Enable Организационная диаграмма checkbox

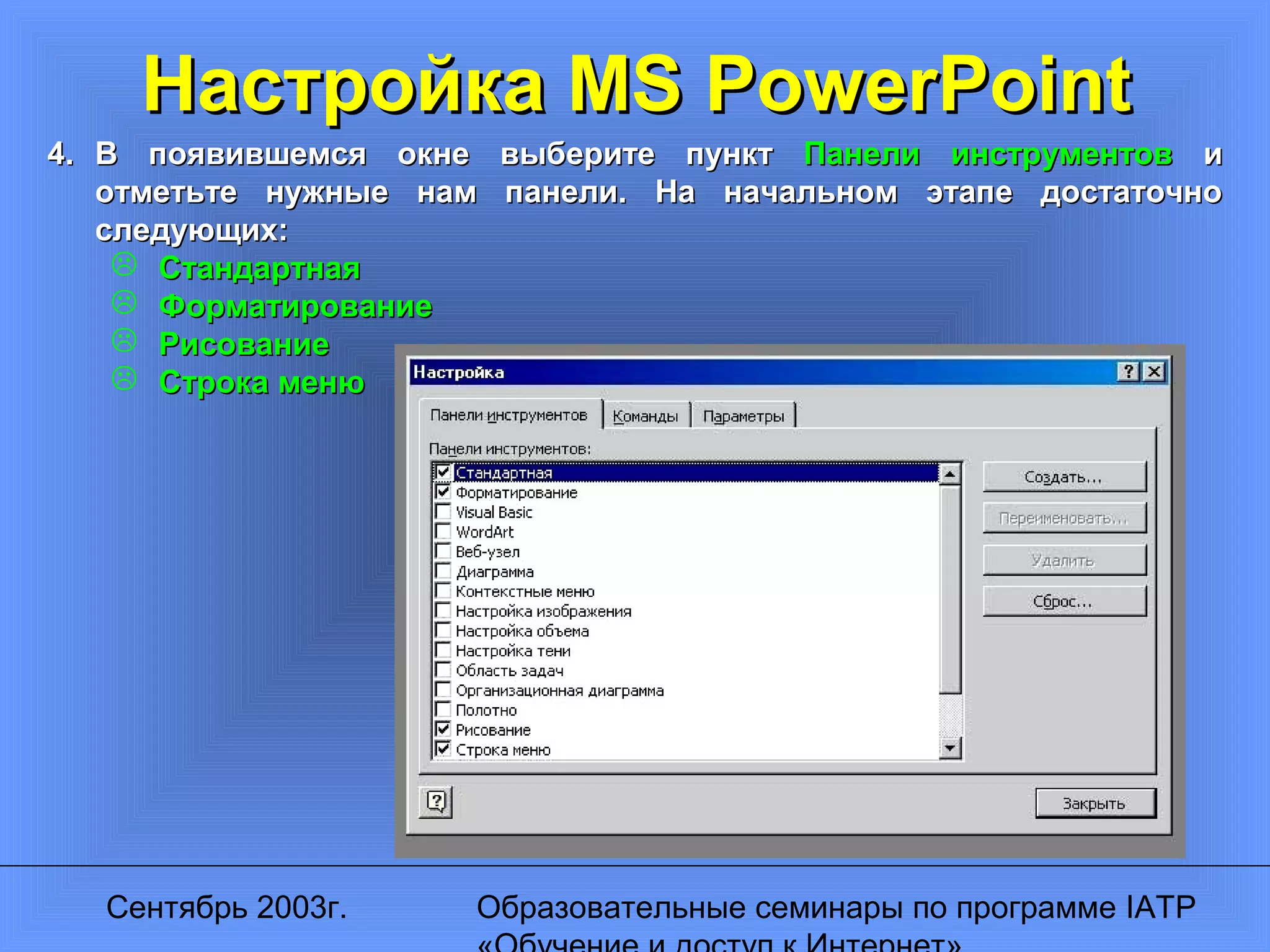point(443,690)
